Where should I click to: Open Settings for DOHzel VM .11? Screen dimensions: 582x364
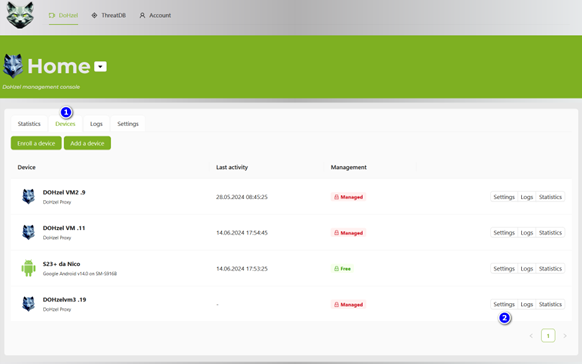click(x=504, y=233)
